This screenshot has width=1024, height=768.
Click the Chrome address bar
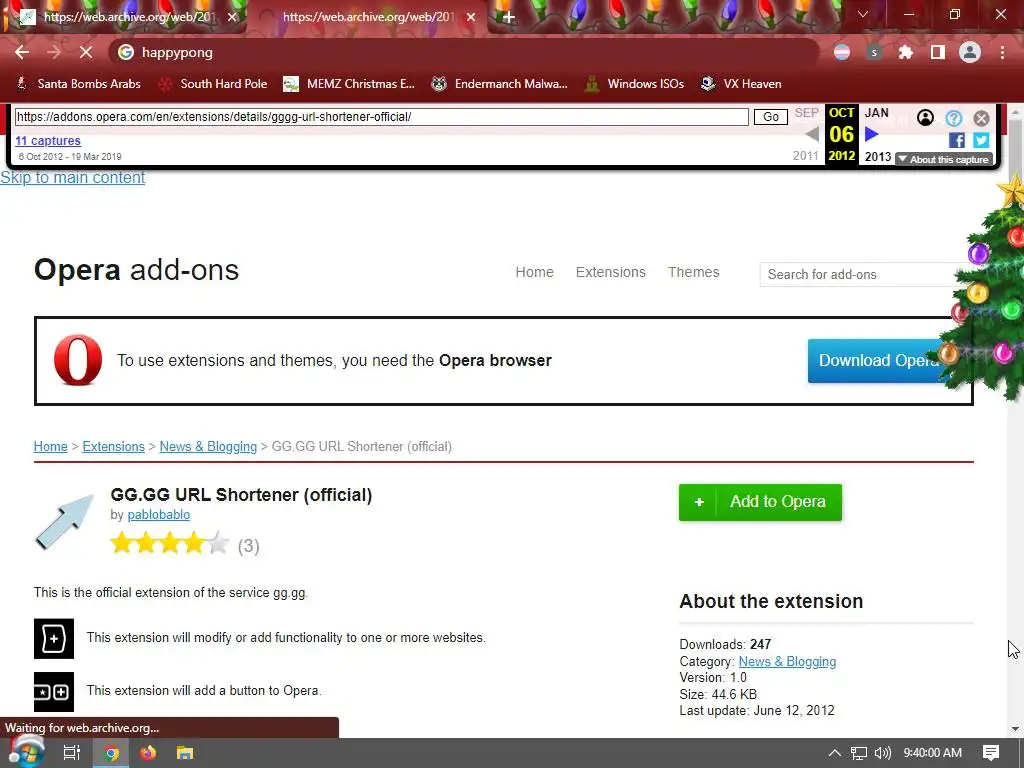464,52
